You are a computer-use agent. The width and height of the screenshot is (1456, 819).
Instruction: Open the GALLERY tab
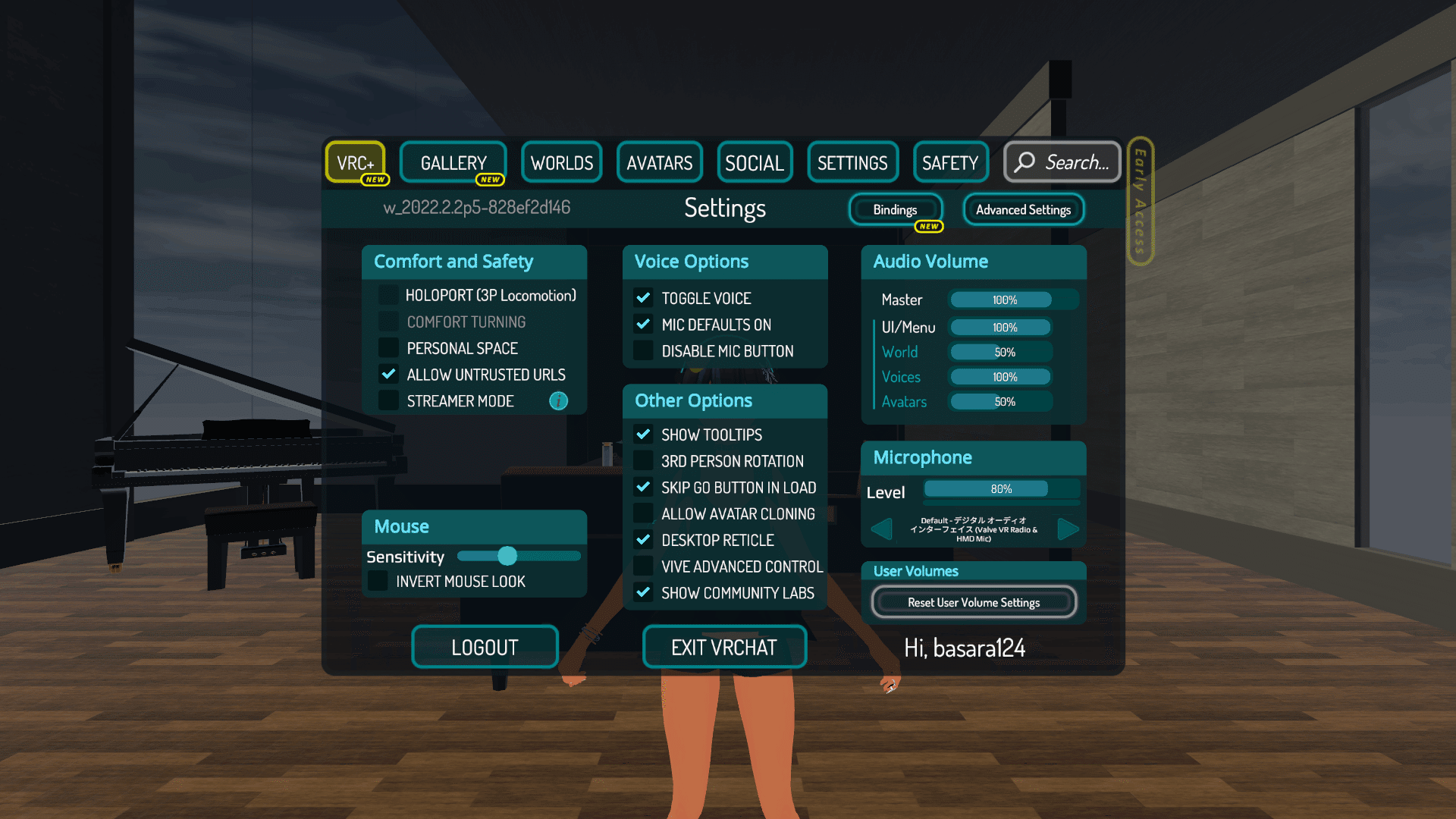452,162
